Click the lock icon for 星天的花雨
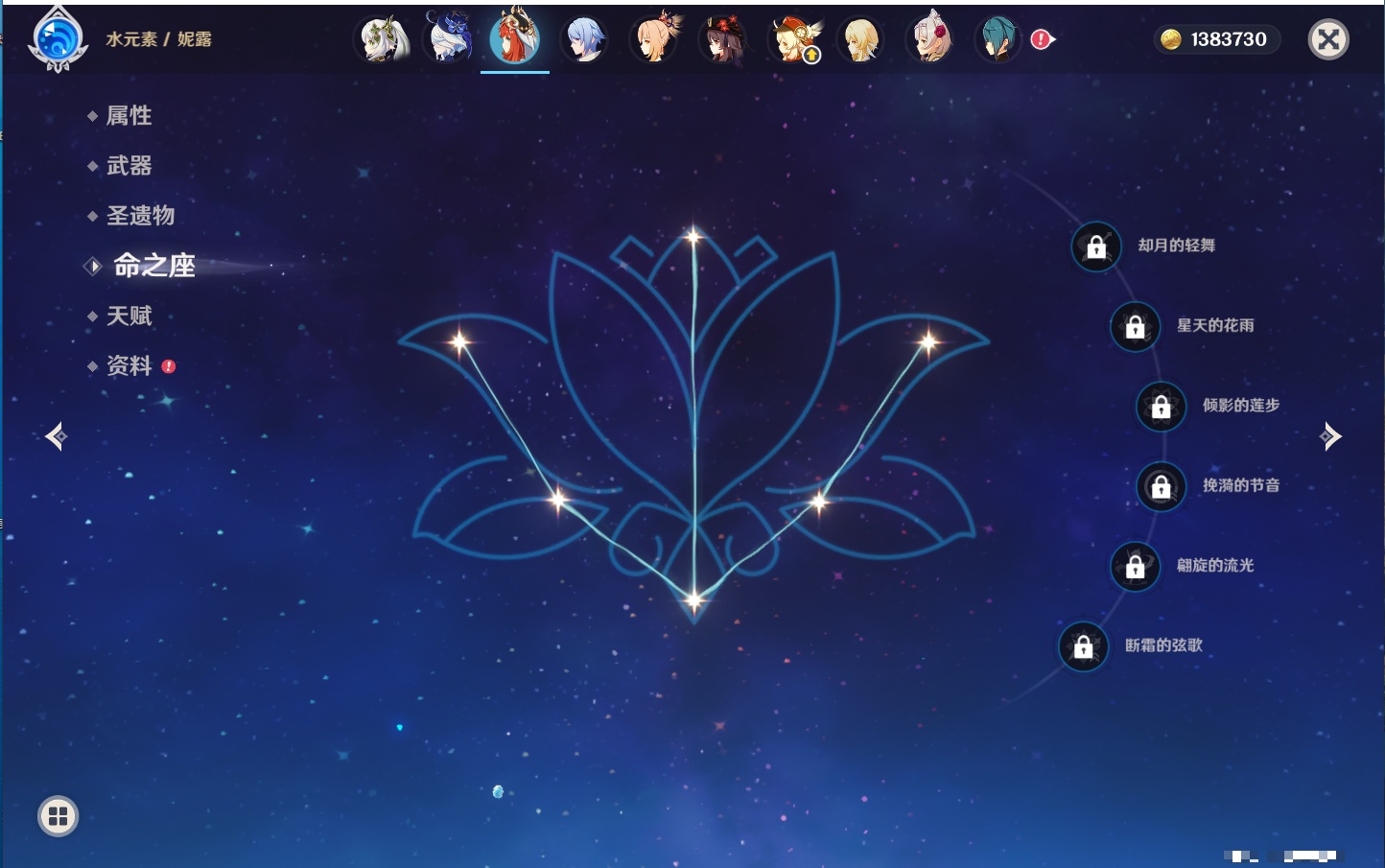This screenshot has width=1385, height=868. 1136,326
